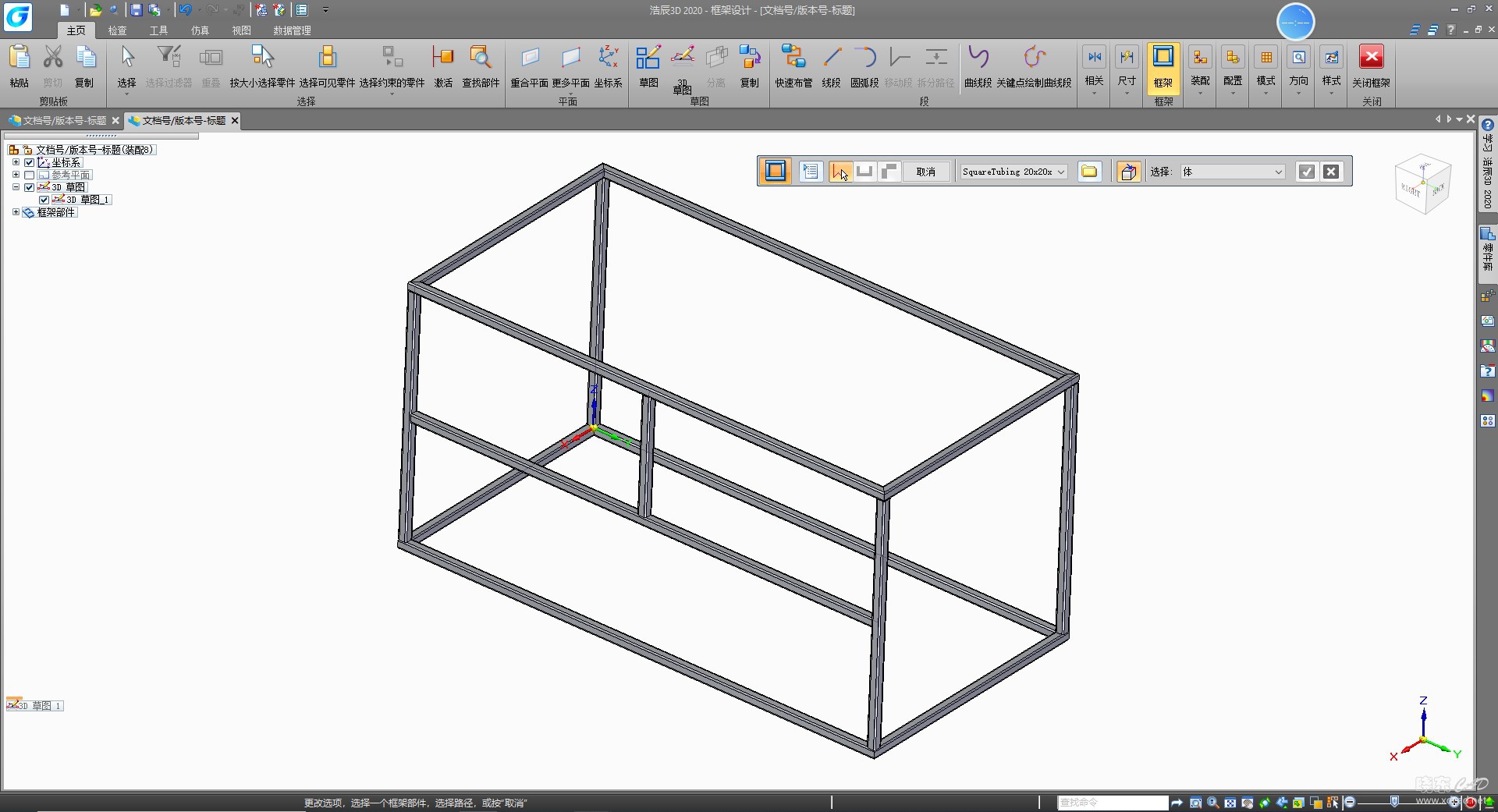This screenshot has height=812, width=1498.
Task: Click the 取消 button in command bar
Action: (x=926, y=172)
